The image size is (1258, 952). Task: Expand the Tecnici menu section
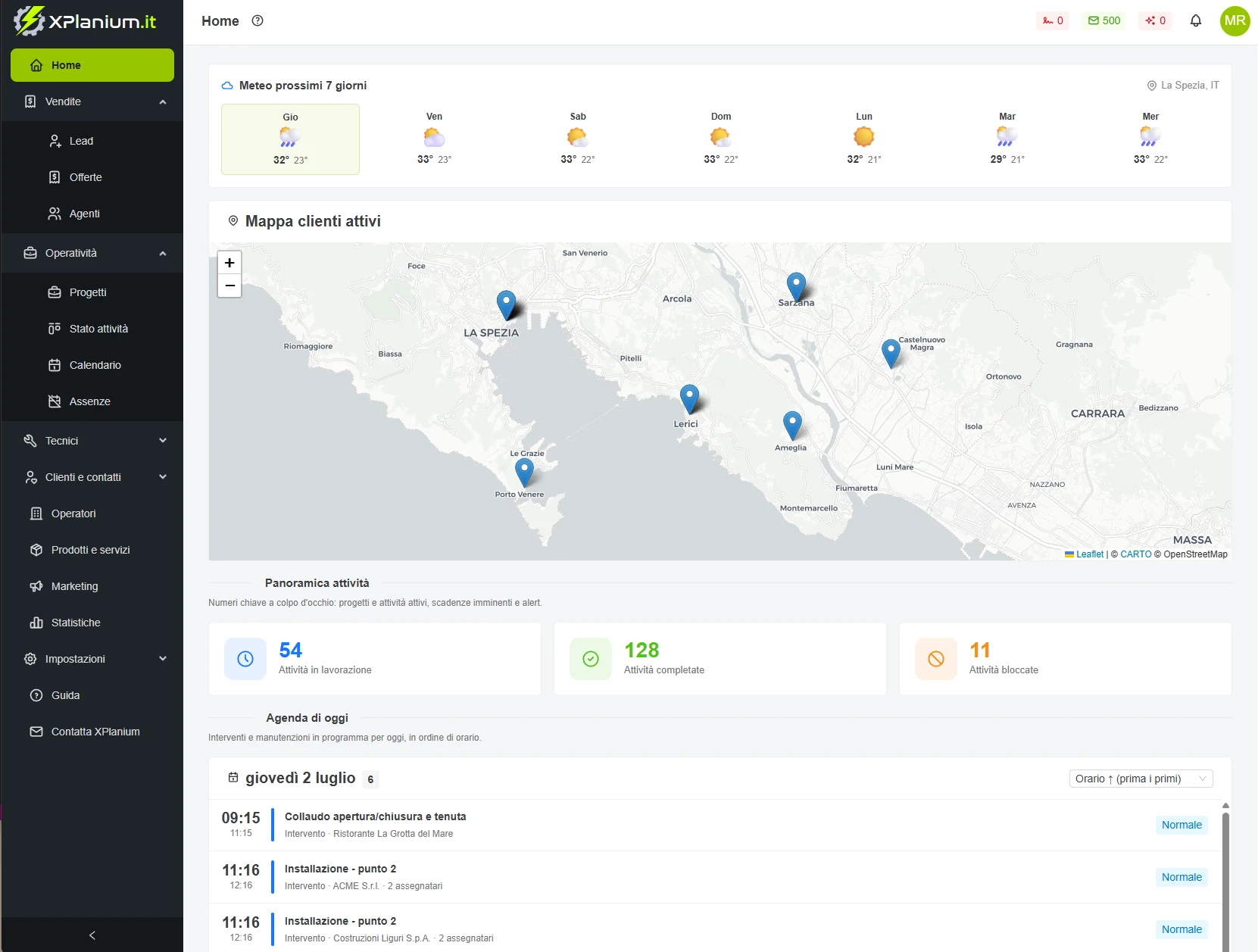[92, 441]
